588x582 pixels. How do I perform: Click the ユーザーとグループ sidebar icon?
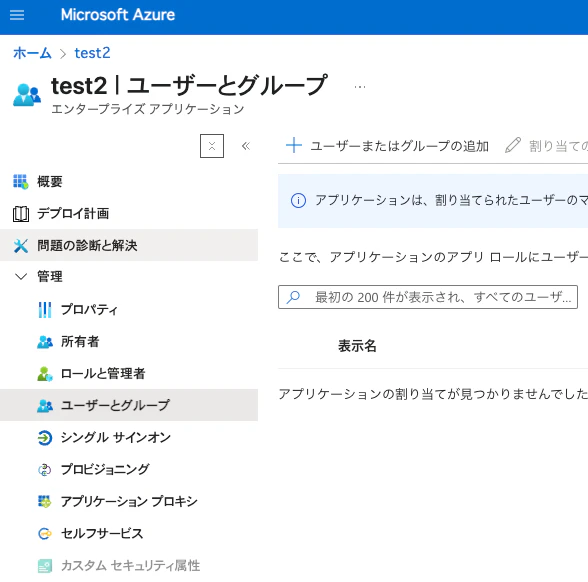(x=45, y=406)
